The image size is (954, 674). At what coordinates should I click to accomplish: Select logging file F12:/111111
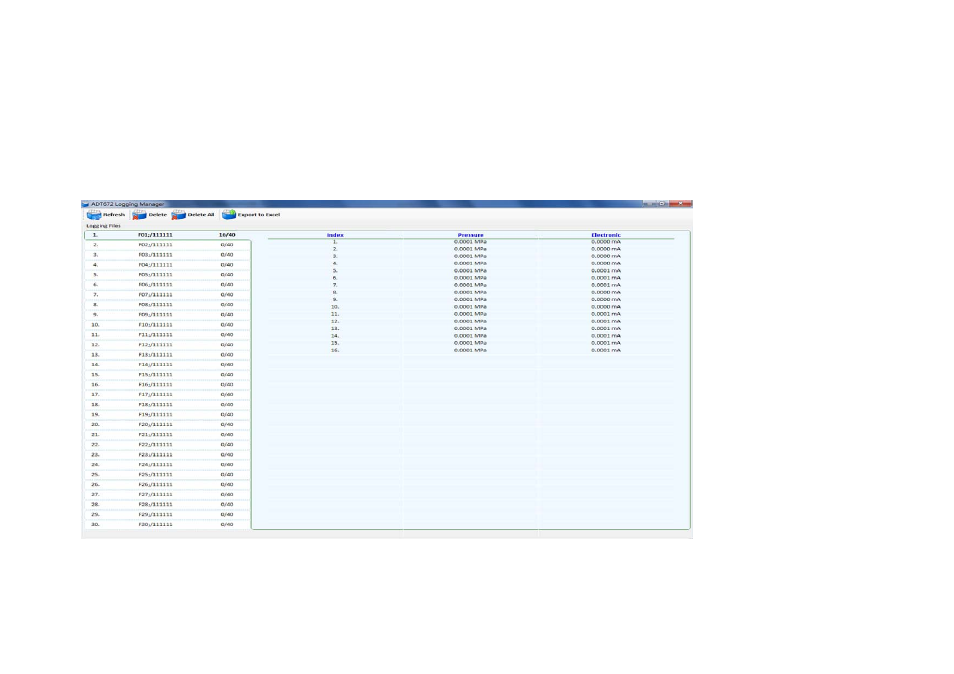pos(167,344)
